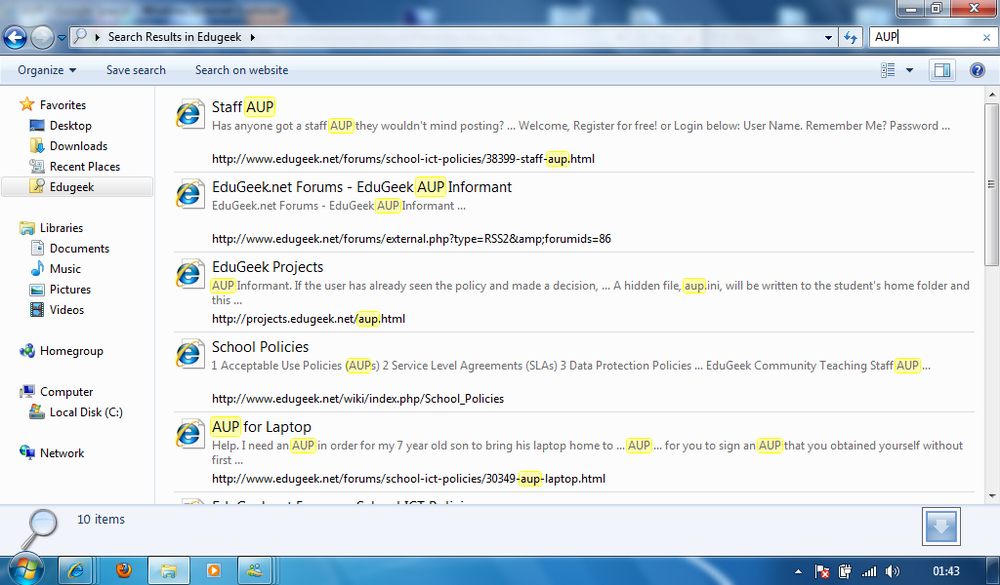This screenshot has height=585, width=1000.
Task: Open Windows Media Player from taskbar
Action: pos(214,570)
